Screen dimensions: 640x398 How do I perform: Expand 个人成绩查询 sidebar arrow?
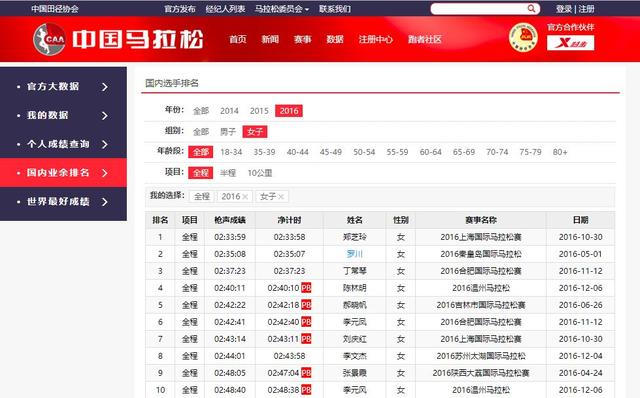pyautogui.click(x=105, y=144)
